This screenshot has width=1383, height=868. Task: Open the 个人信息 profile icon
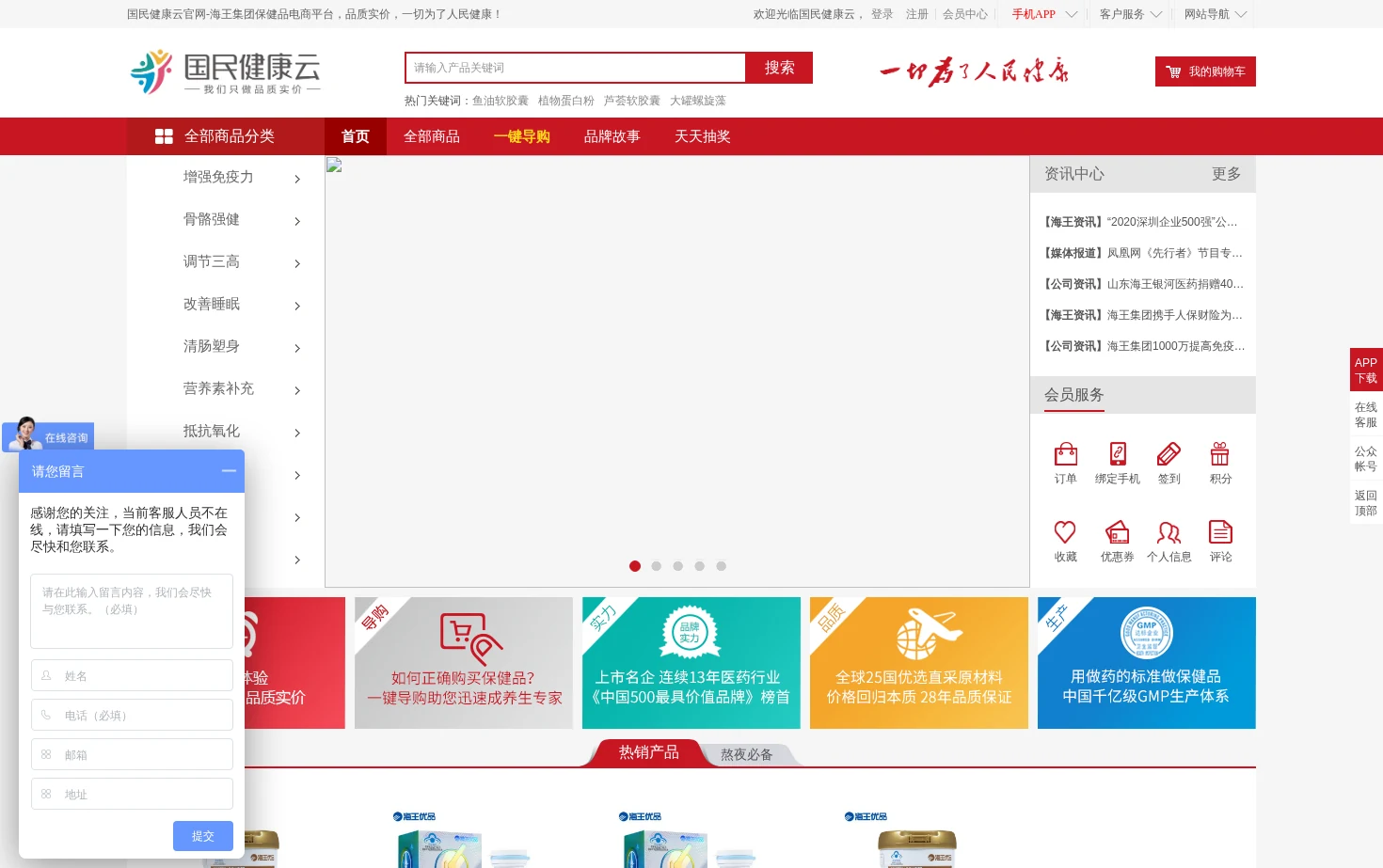click(x=1168, y=532)
